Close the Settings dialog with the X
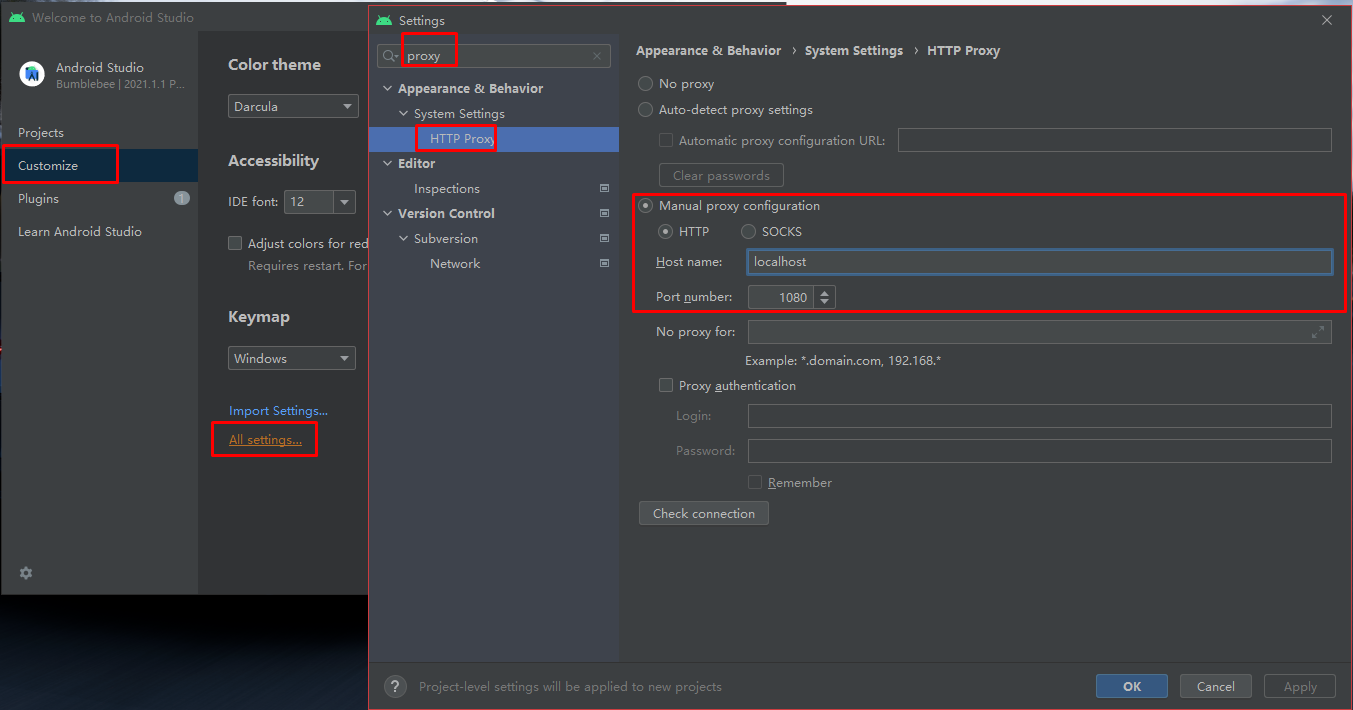 [1327, 20]
